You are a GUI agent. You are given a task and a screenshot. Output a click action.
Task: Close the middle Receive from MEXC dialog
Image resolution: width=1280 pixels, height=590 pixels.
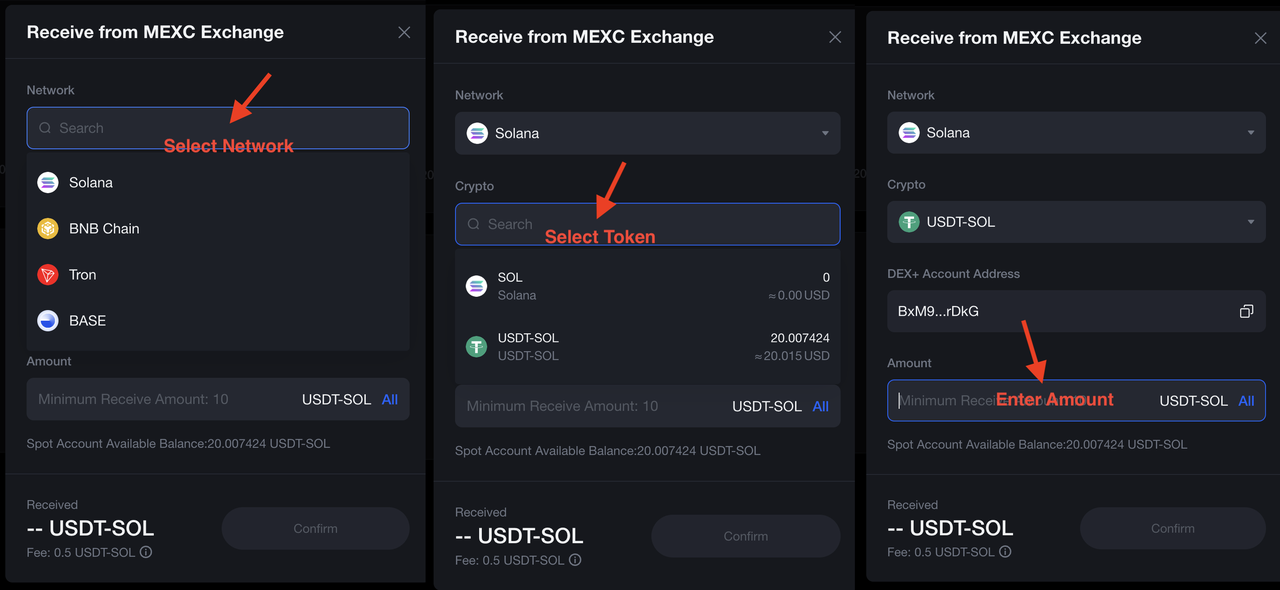coord(835,37)
